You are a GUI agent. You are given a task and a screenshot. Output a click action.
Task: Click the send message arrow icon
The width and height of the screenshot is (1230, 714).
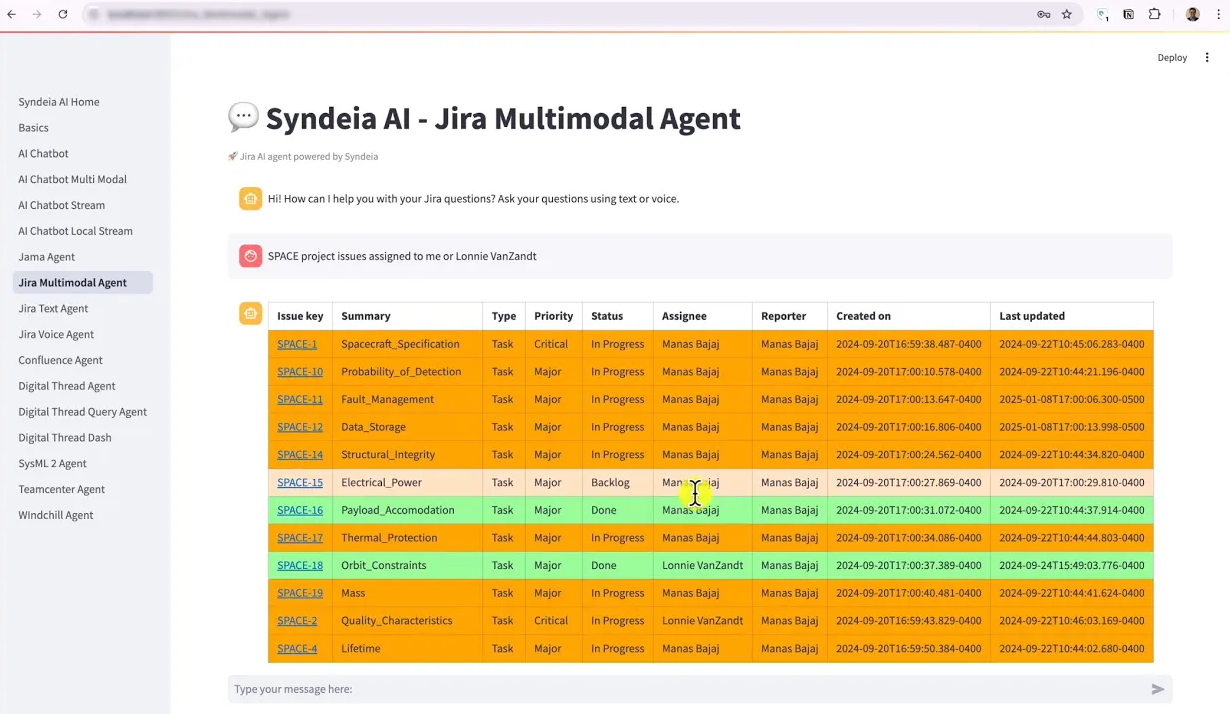coord(1158,689)
